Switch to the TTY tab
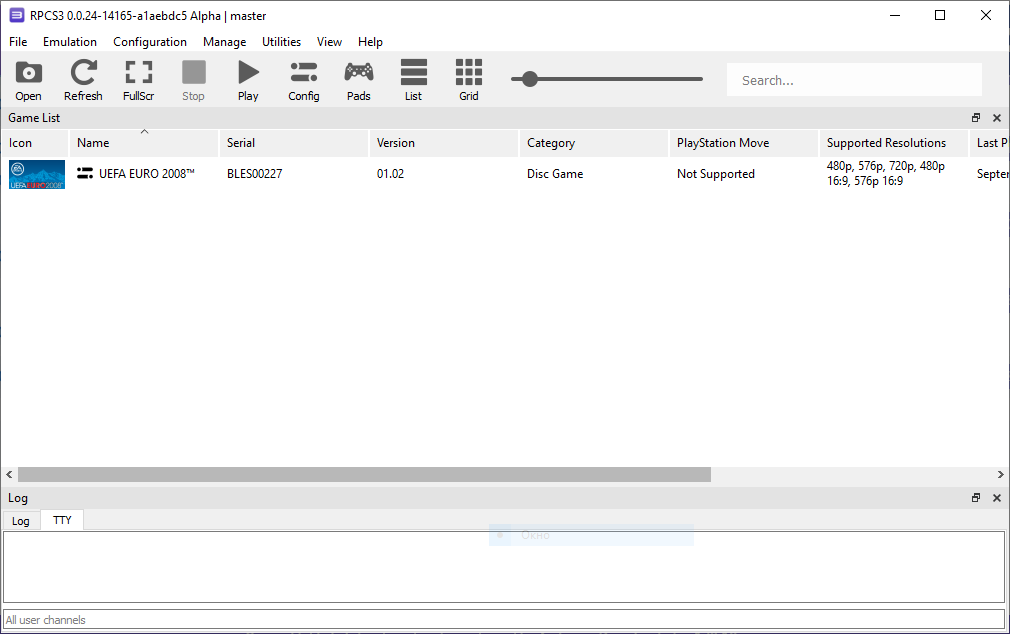The height and width of the screenshot is (634, 1010). coord(62,520)
